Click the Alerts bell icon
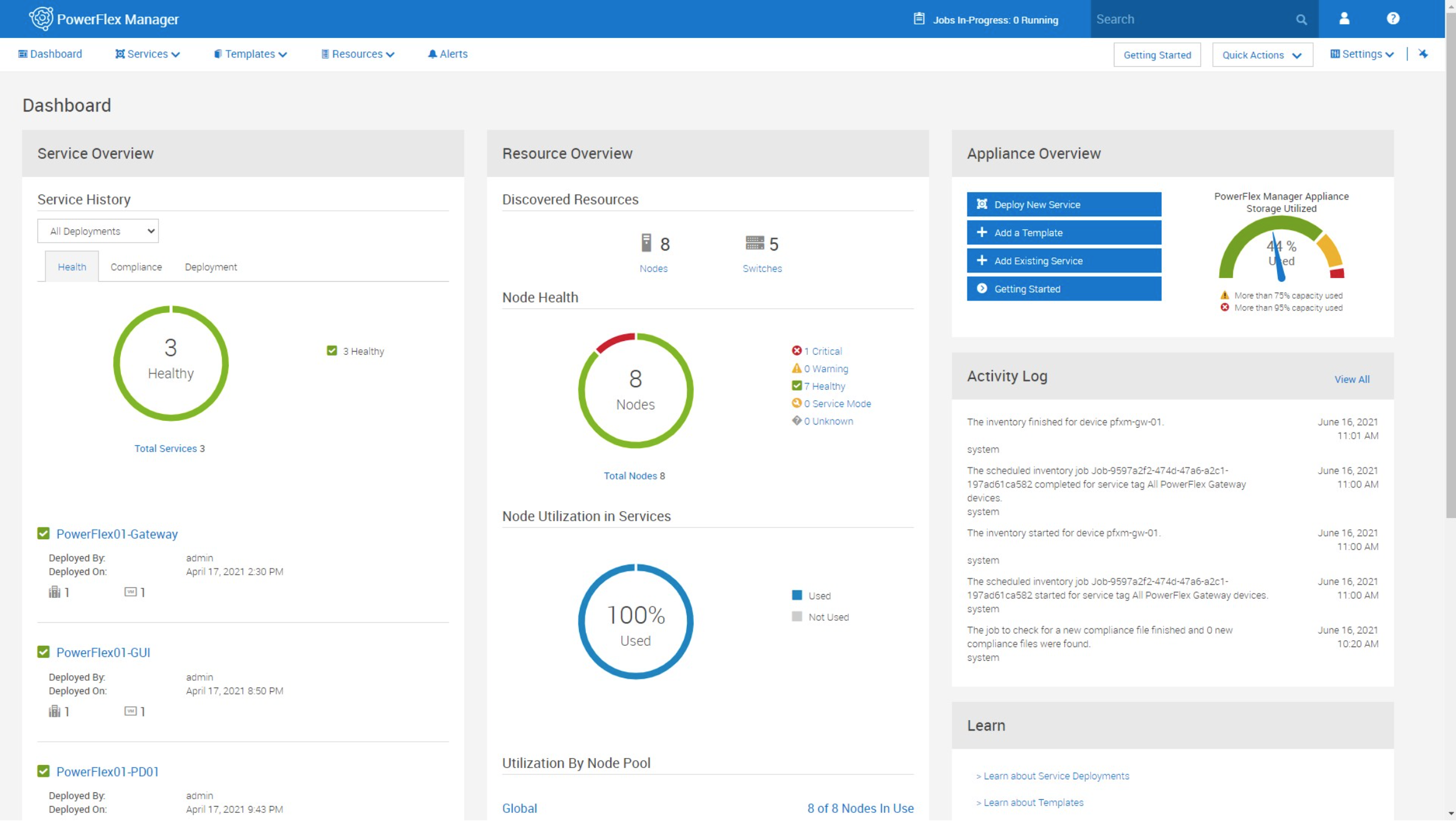Image resolution: width=1456 pixels, height=821 pixels. click(432, 54)
